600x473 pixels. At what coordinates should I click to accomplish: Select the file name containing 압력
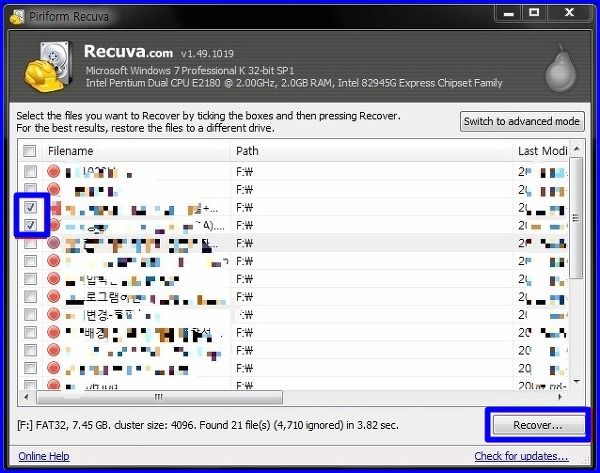pos(122,279)
